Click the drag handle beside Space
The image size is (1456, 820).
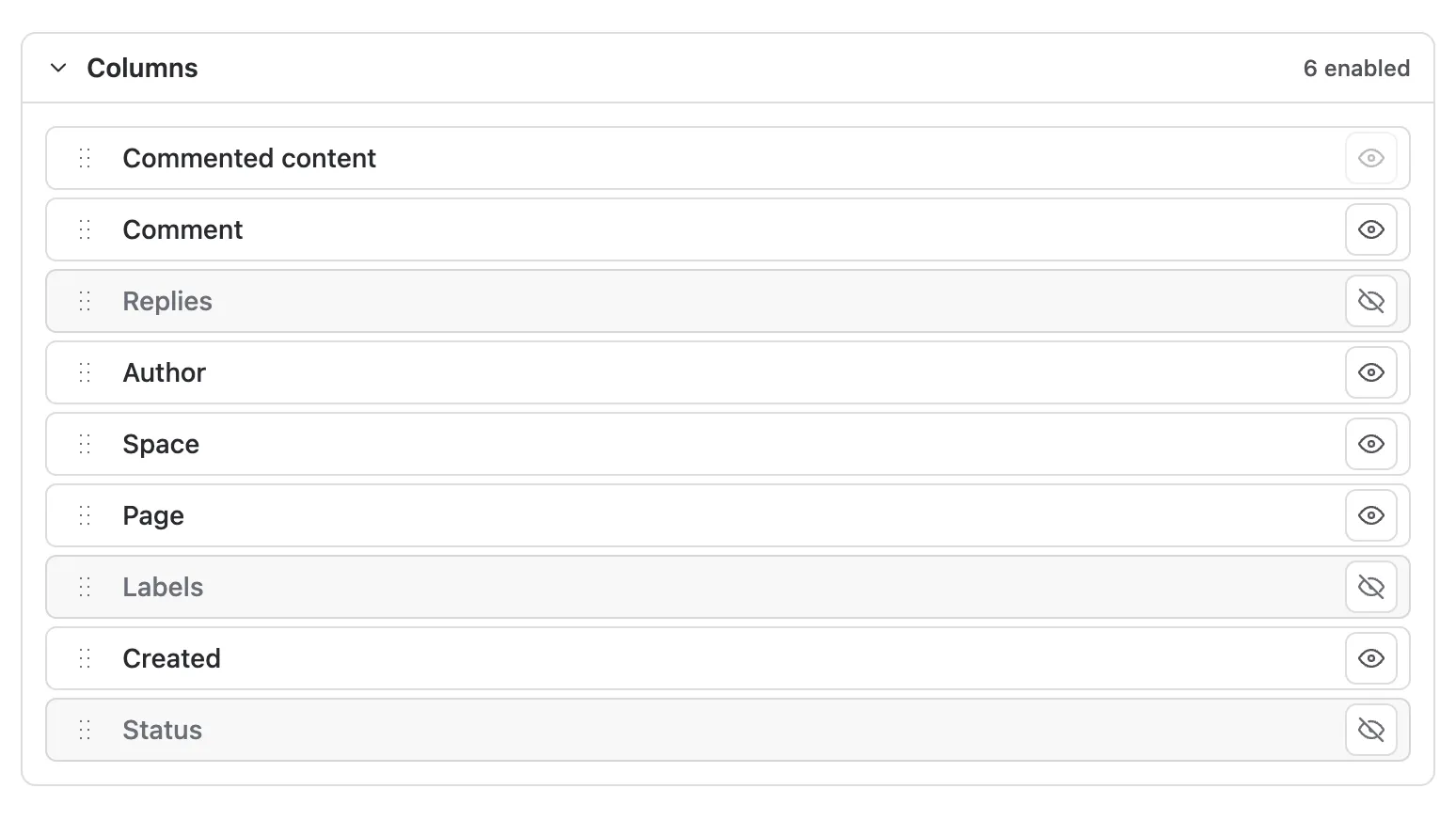85,444
